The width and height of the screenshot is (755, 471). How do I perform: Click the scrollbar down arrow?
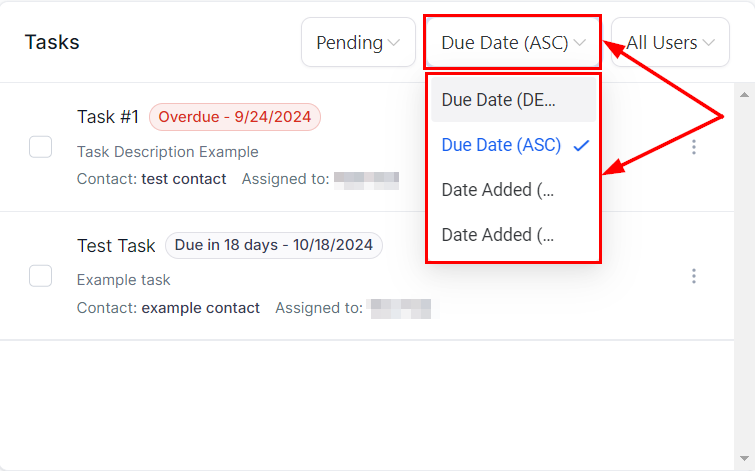743,458
